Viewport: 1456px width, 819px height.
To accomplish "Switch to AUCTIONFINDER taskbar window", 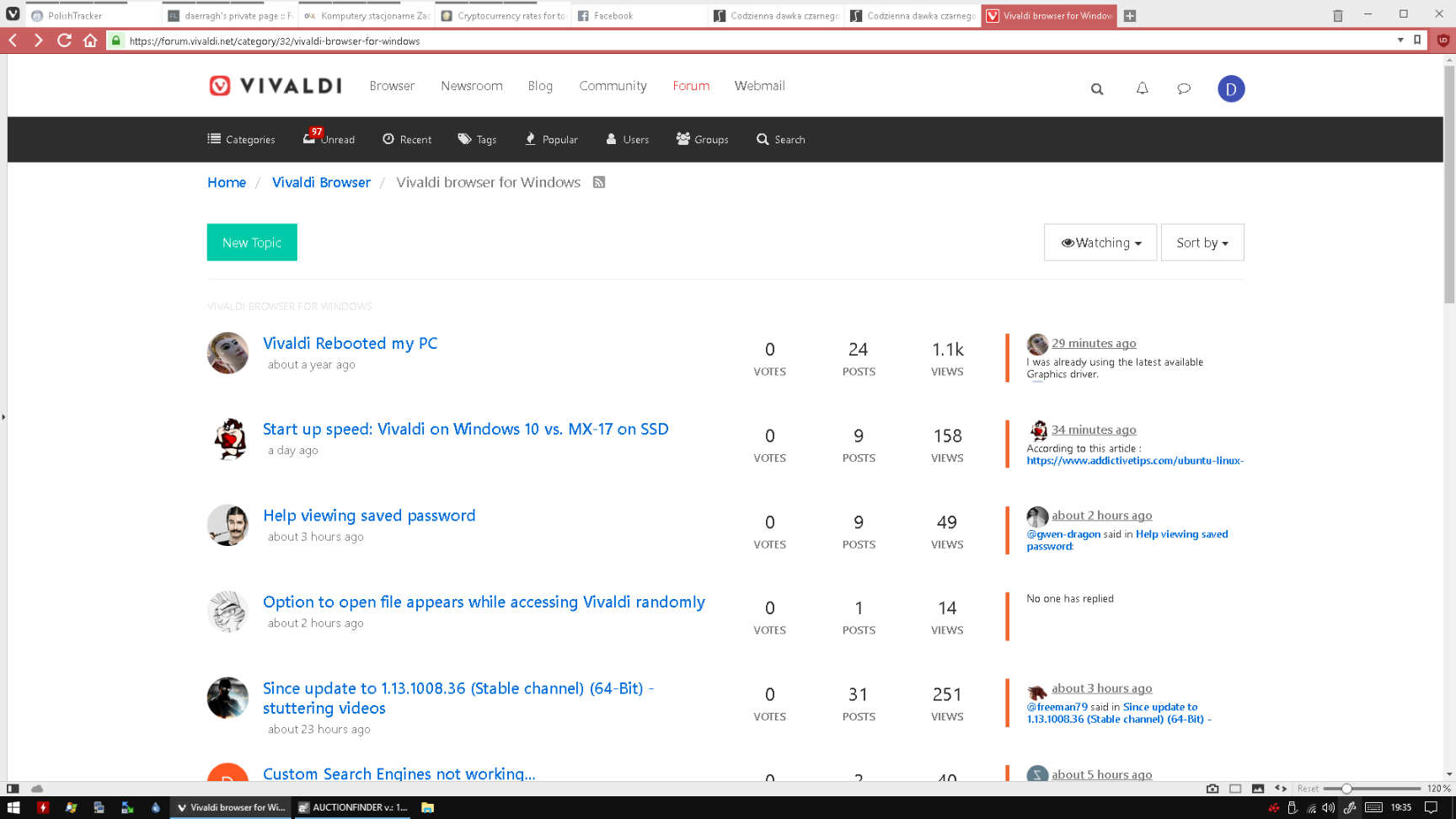I will tap(354, 807).
